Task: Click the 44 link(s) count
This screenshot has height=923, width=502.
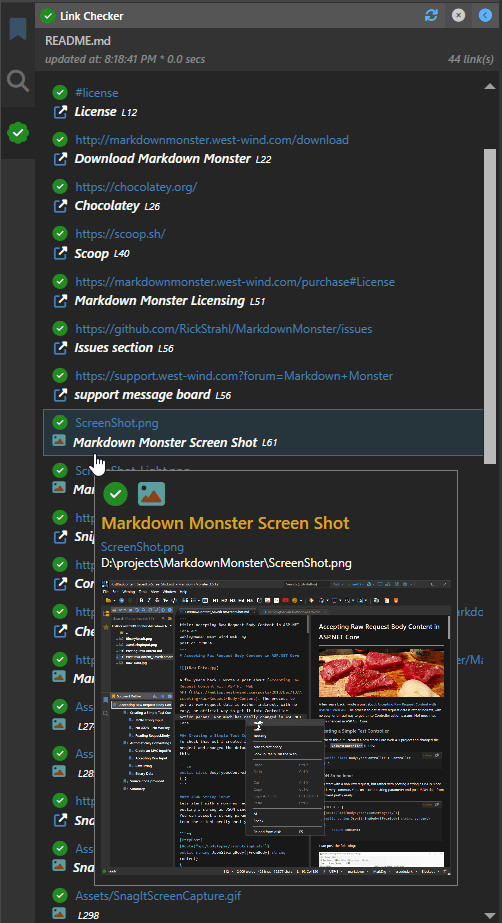Action: (x=471, y=59)
